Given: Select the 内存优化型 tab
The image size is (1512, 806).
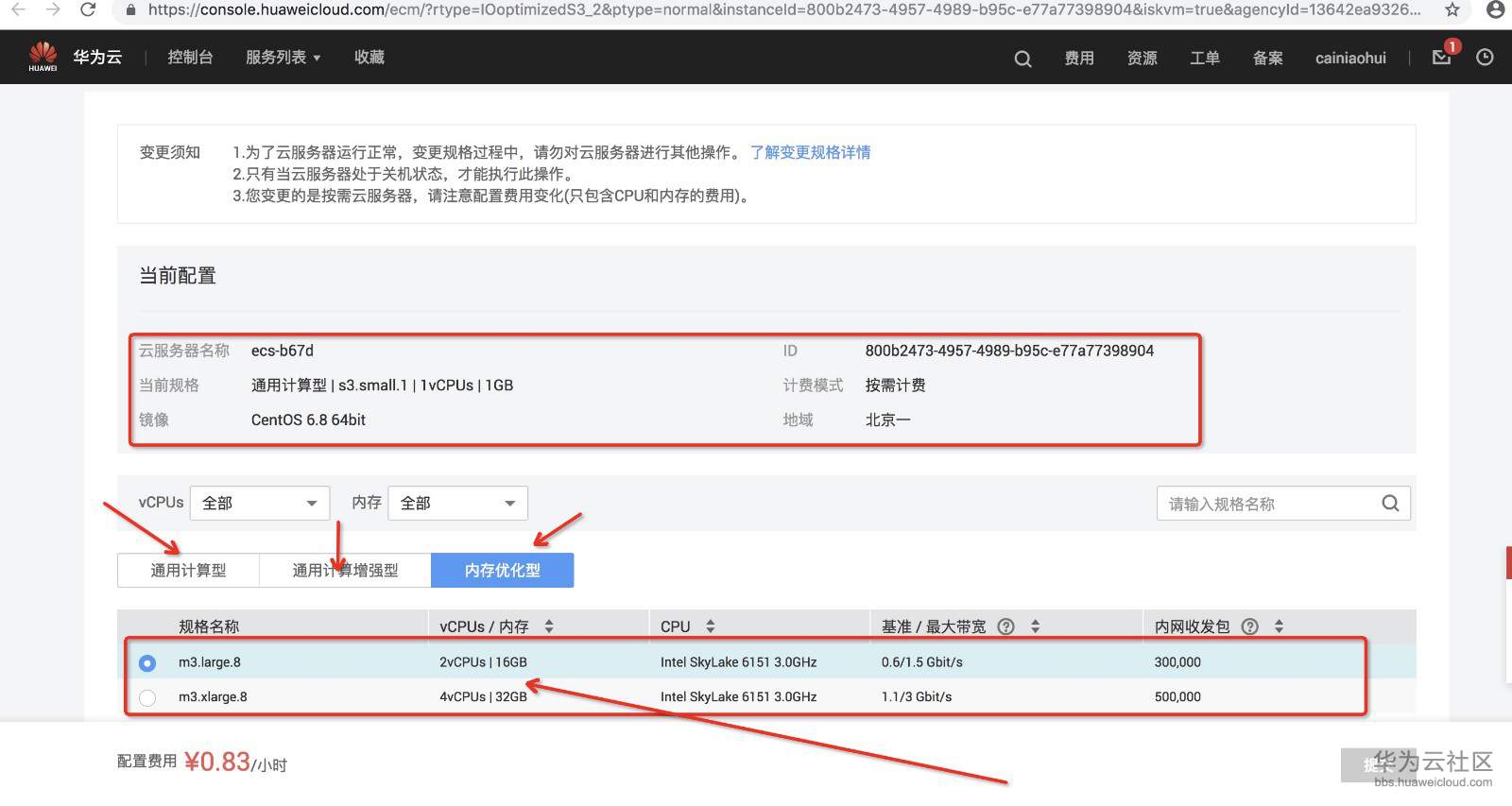Looking at the screenshot, I should point(503,571).
